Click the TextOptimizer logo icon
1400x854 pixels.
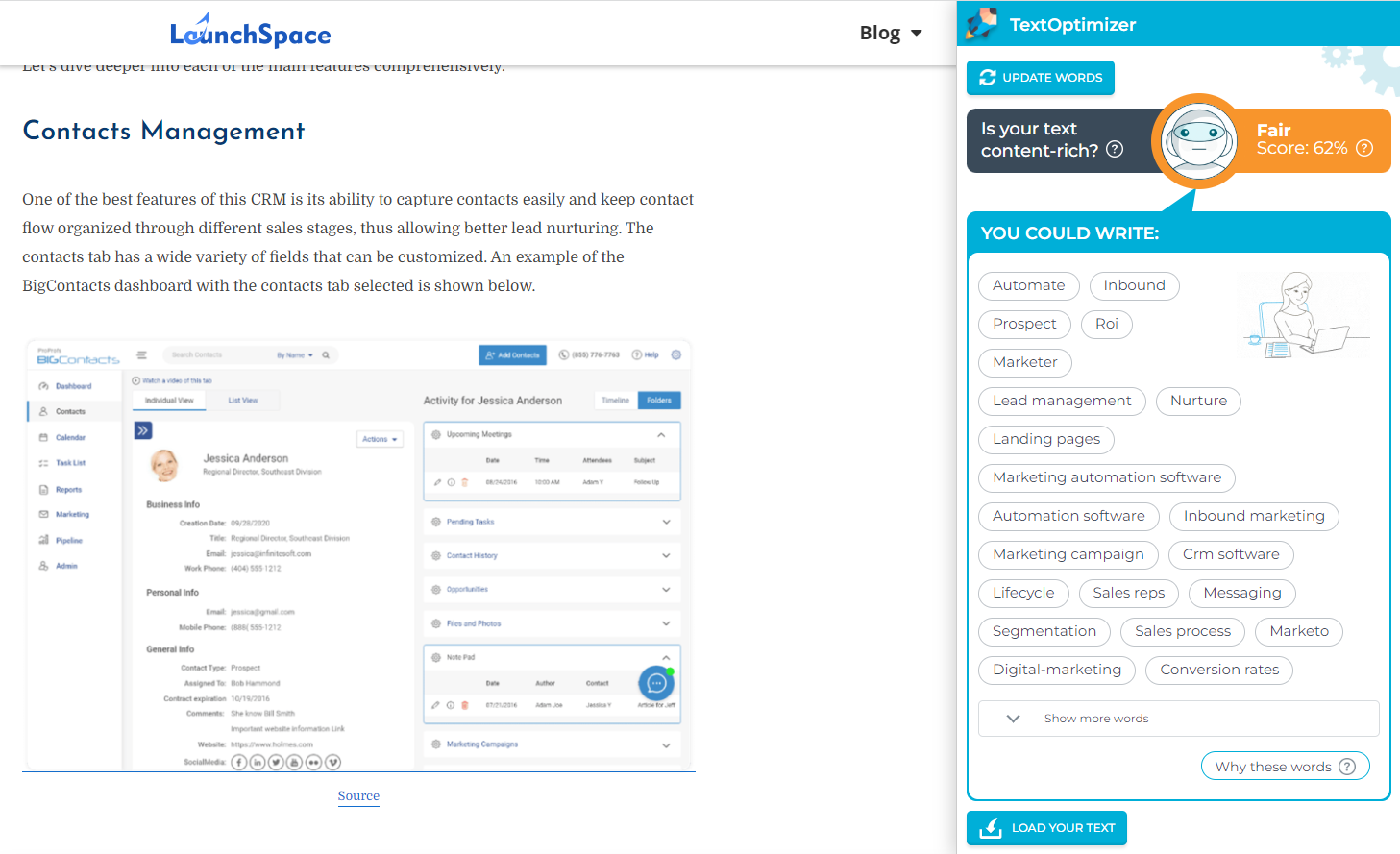point(982,24)
